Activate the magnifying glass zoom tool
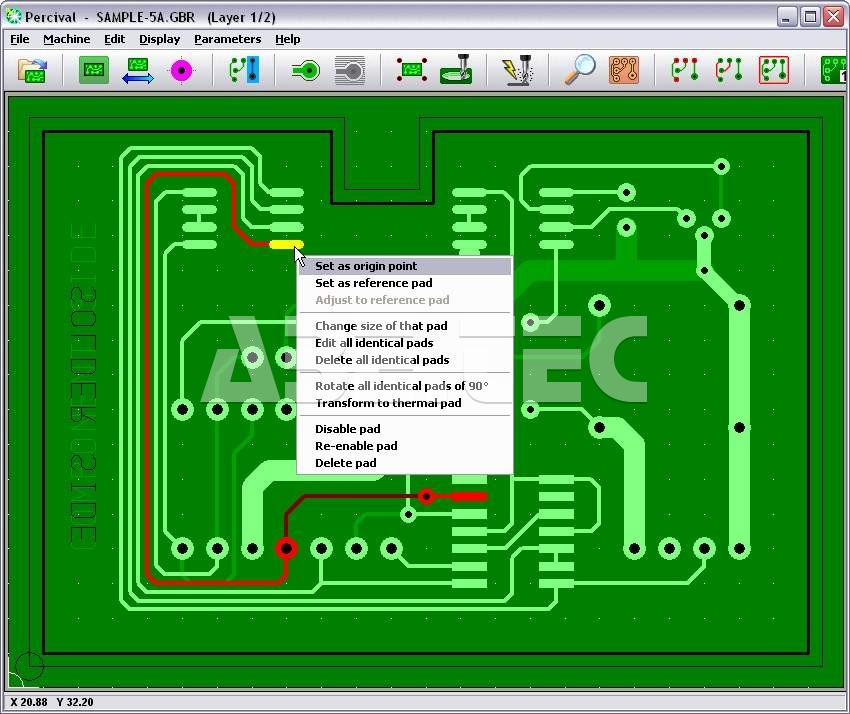The width and height of the screenshot is (850, 714). point(579,70)
